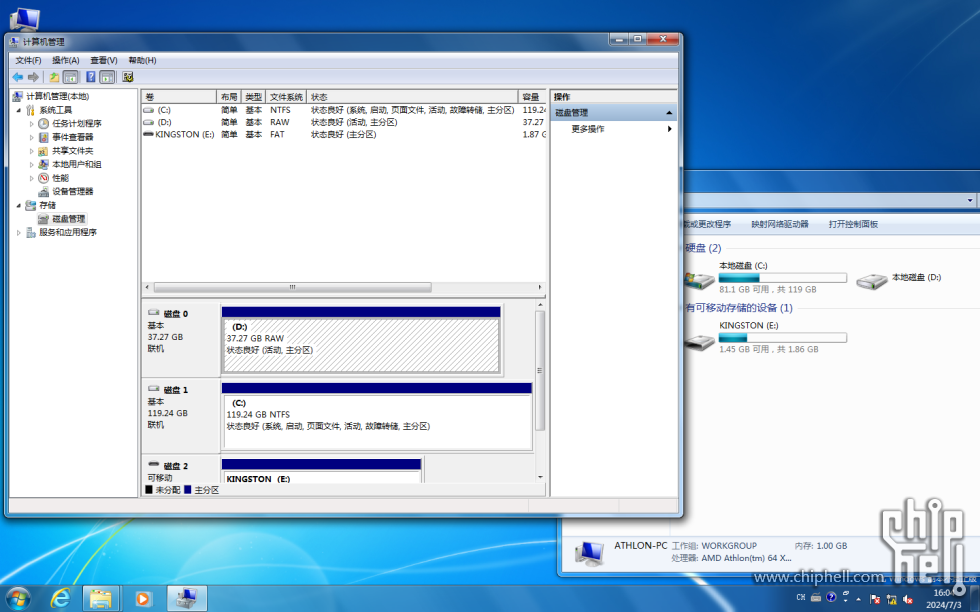Open the 帮助(H) menu
Viewport: 980px width, 612px height.
tap(142, 60)
